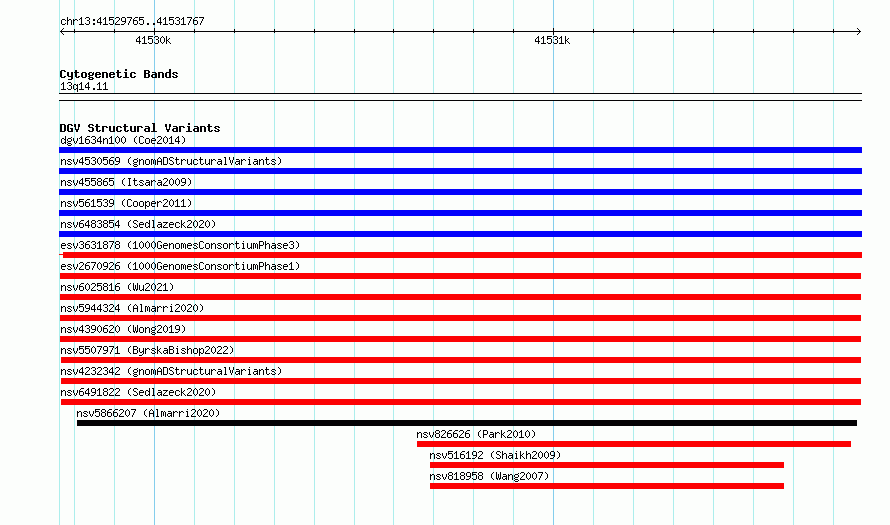
Task: Select the blue bar under nsv455865
Action: [x=460, y=192]
